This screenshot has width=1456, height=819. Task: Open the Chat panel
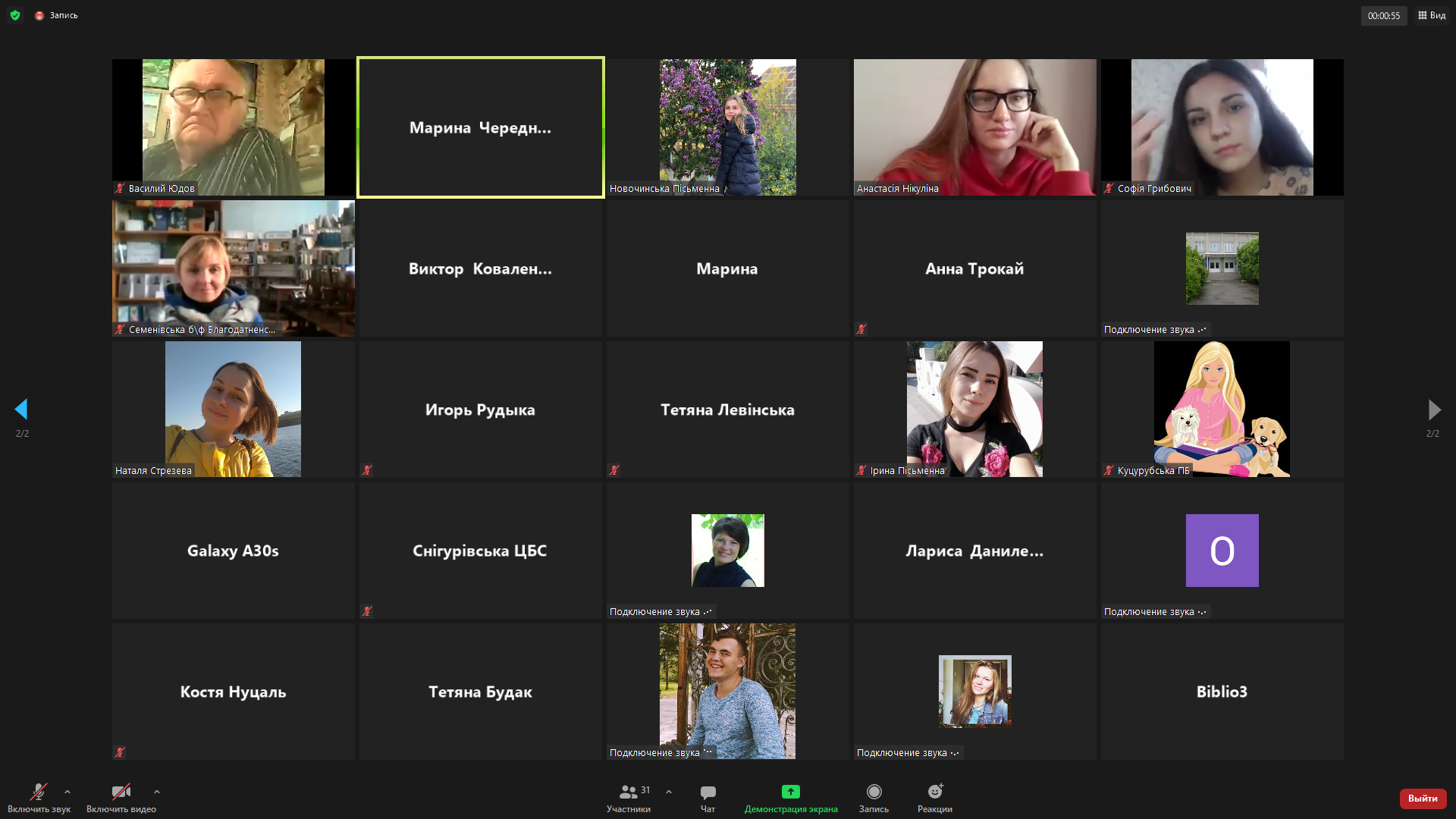pos(708,792)
